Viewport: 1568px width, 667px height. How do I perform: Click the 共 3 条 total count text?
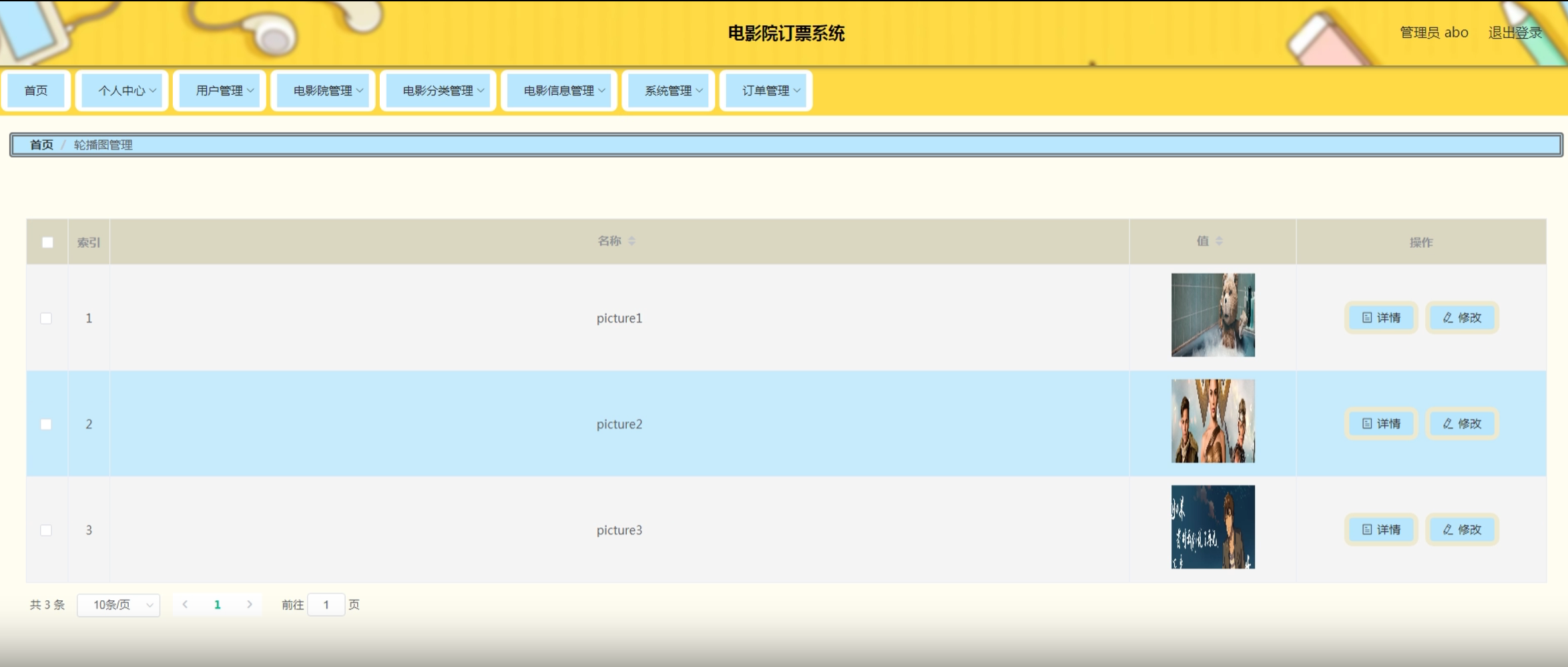pos(47,605)
